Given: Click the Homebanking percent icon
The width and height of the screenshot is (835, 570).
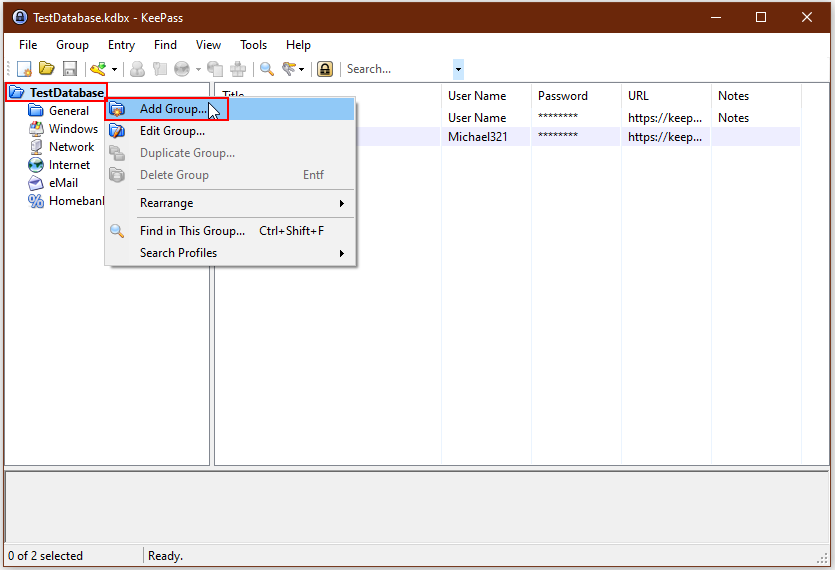Looking at the screenshot, I should [36, 201].
